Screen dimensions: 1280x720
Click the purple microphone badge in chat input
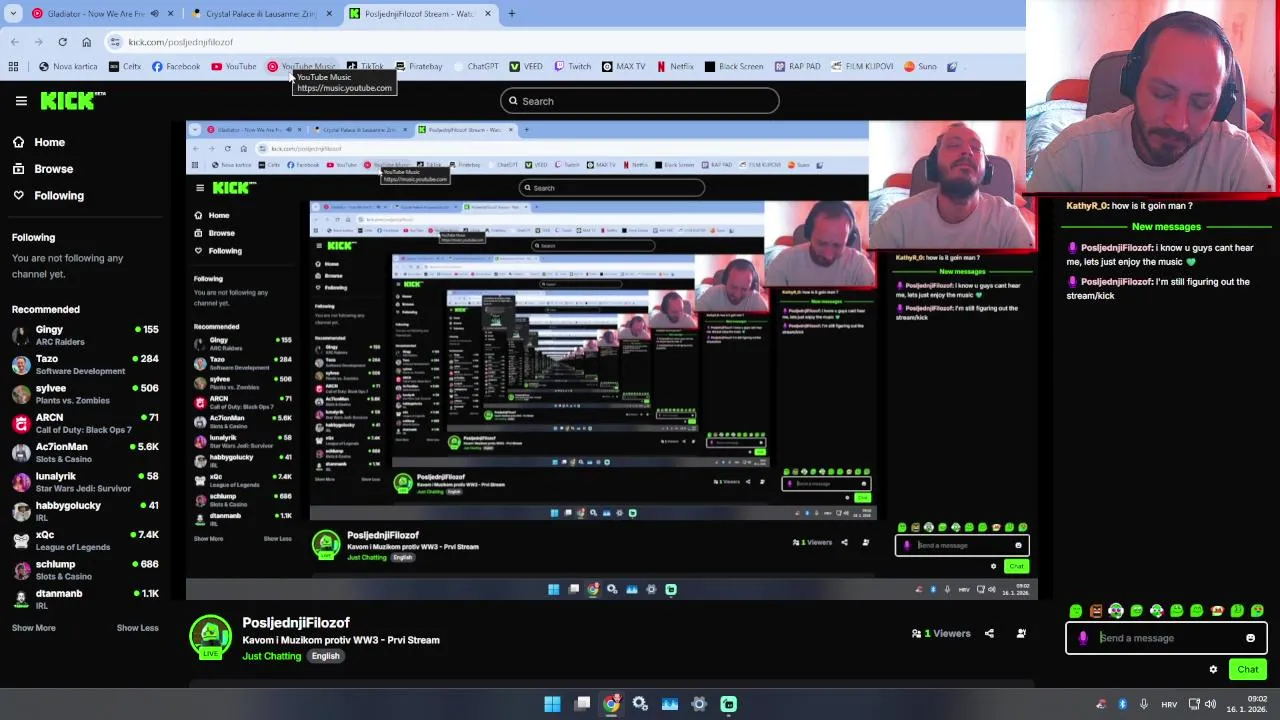tap(1083, 638)
